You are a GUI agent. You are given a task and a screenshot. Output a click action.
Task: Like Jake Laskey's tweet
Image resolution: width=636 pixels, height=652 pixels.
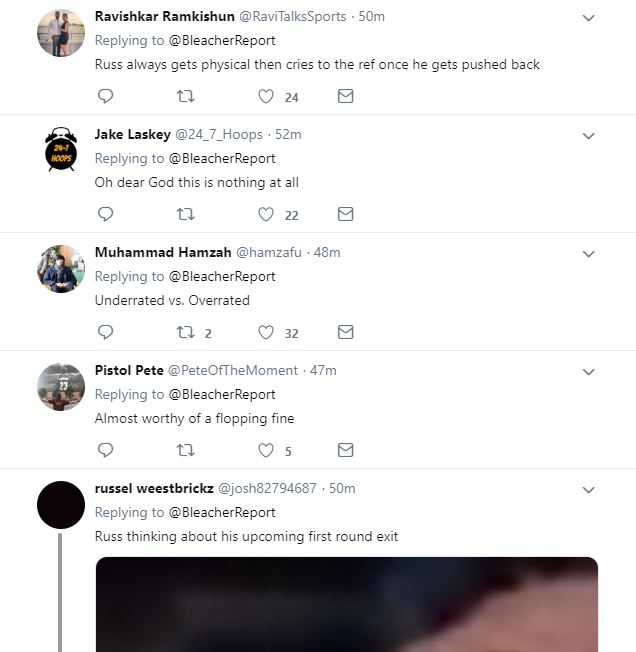point(266,214)
